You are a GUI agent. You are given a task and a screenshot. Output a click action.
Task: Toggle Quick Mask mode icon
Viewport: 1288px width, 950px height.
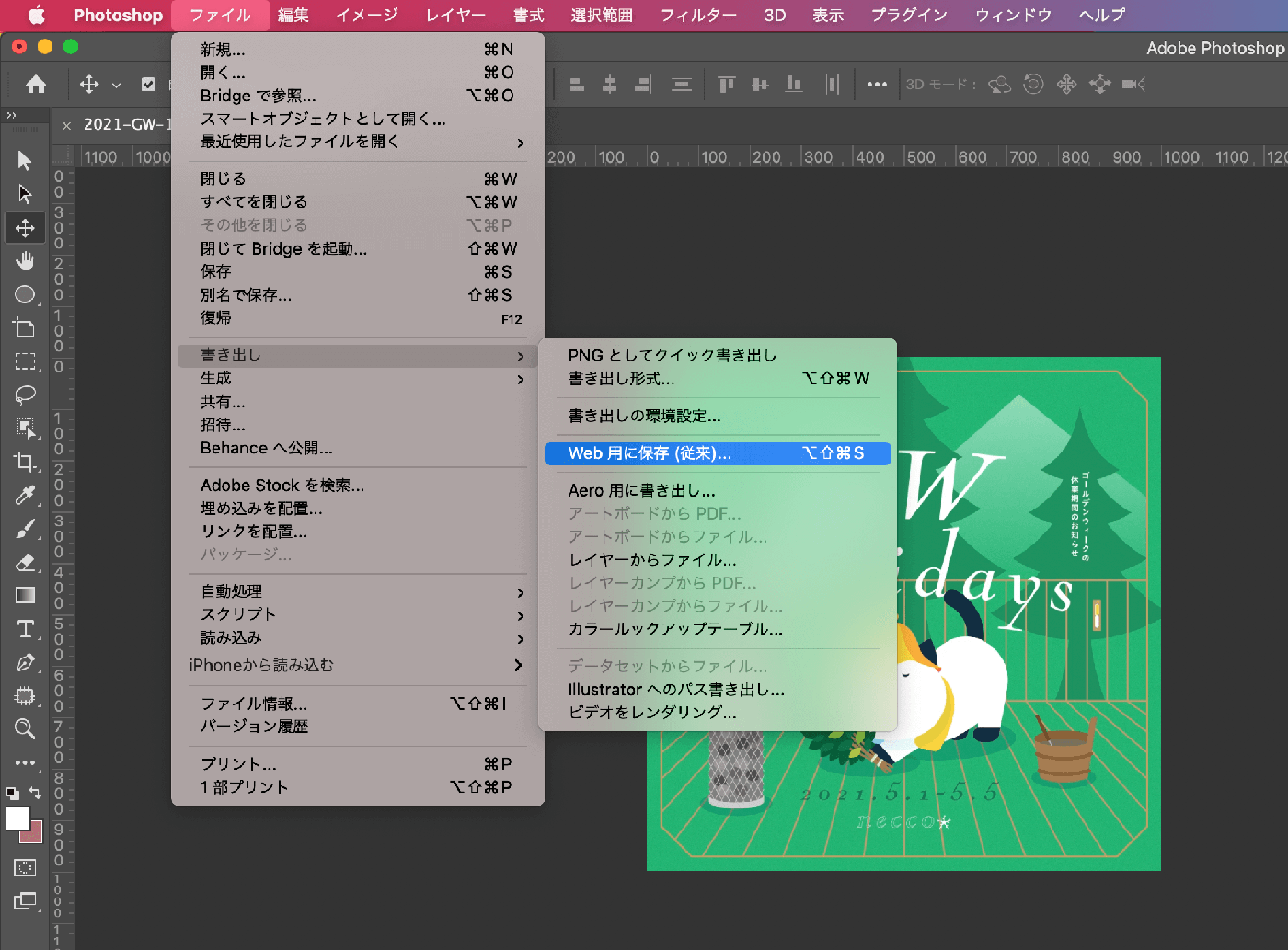click(x=25, y=867)
